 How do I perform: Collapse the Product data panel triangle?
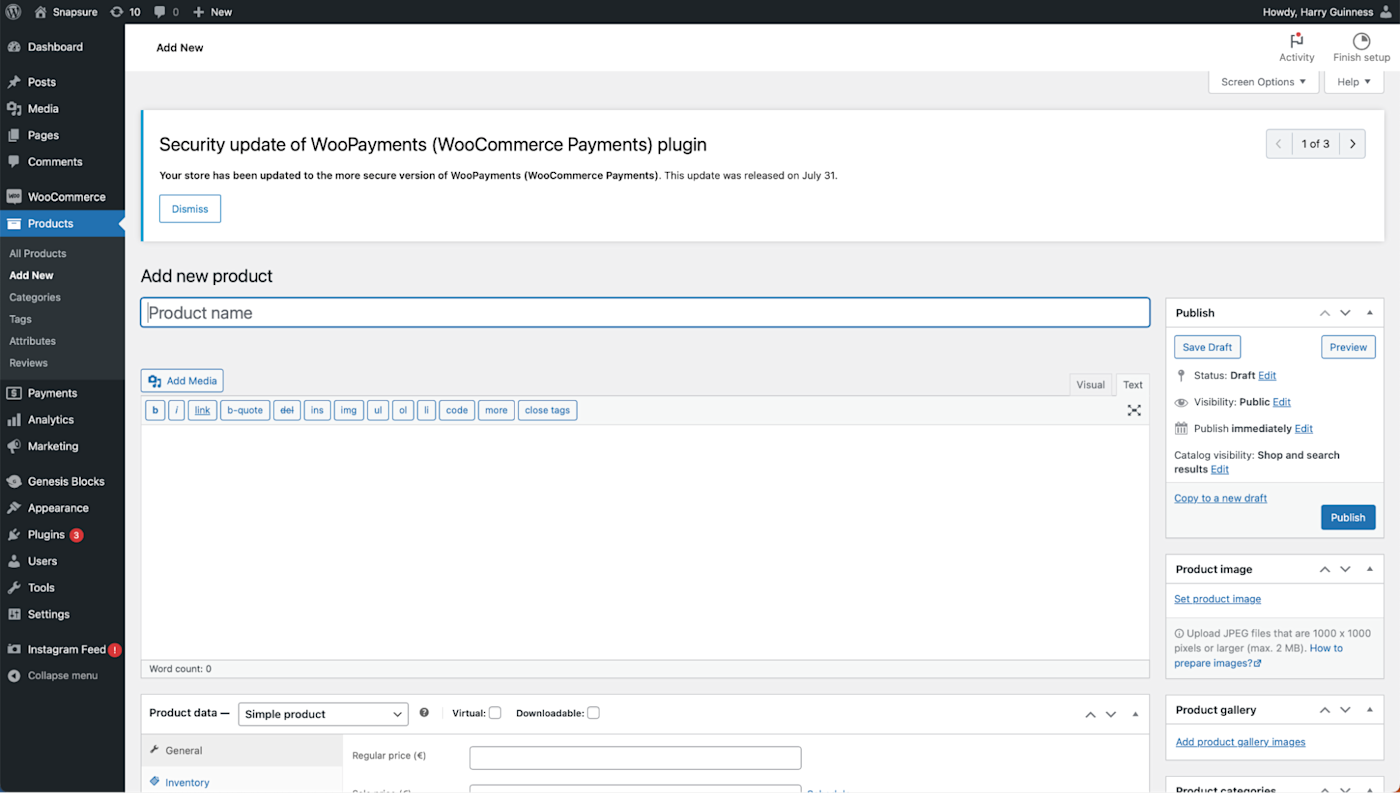point(1135,714)
